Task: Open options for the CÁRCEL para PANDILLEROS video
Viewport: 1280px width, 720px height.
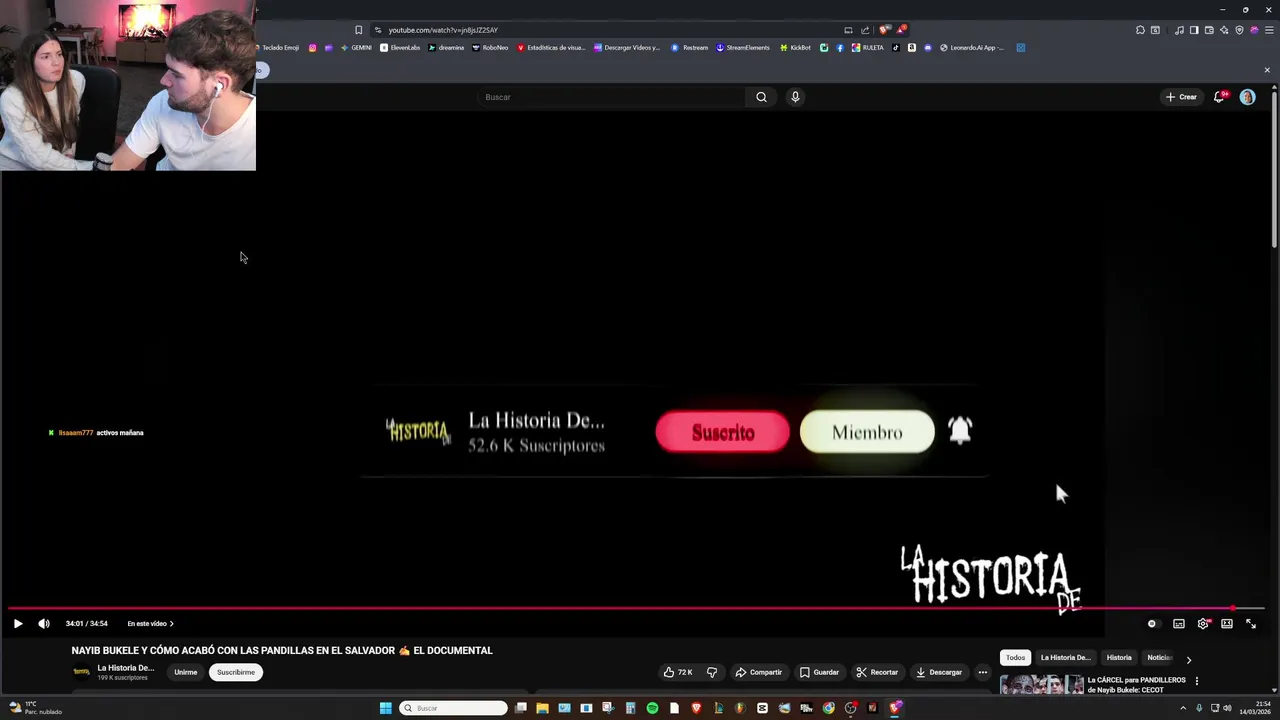Action: pyautogui.click(x=1197, y=681)
